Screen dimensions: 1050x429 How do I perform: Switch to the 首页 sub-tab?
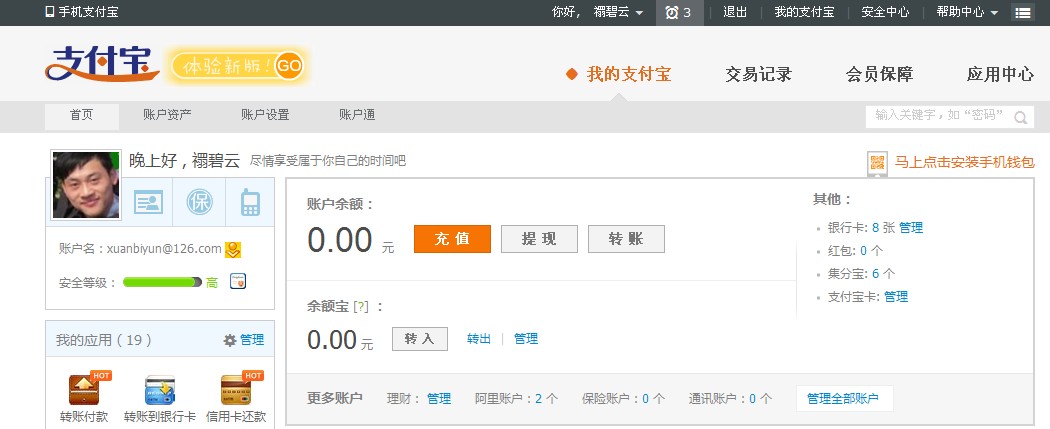pyautogui.click(x=82, y=116)
